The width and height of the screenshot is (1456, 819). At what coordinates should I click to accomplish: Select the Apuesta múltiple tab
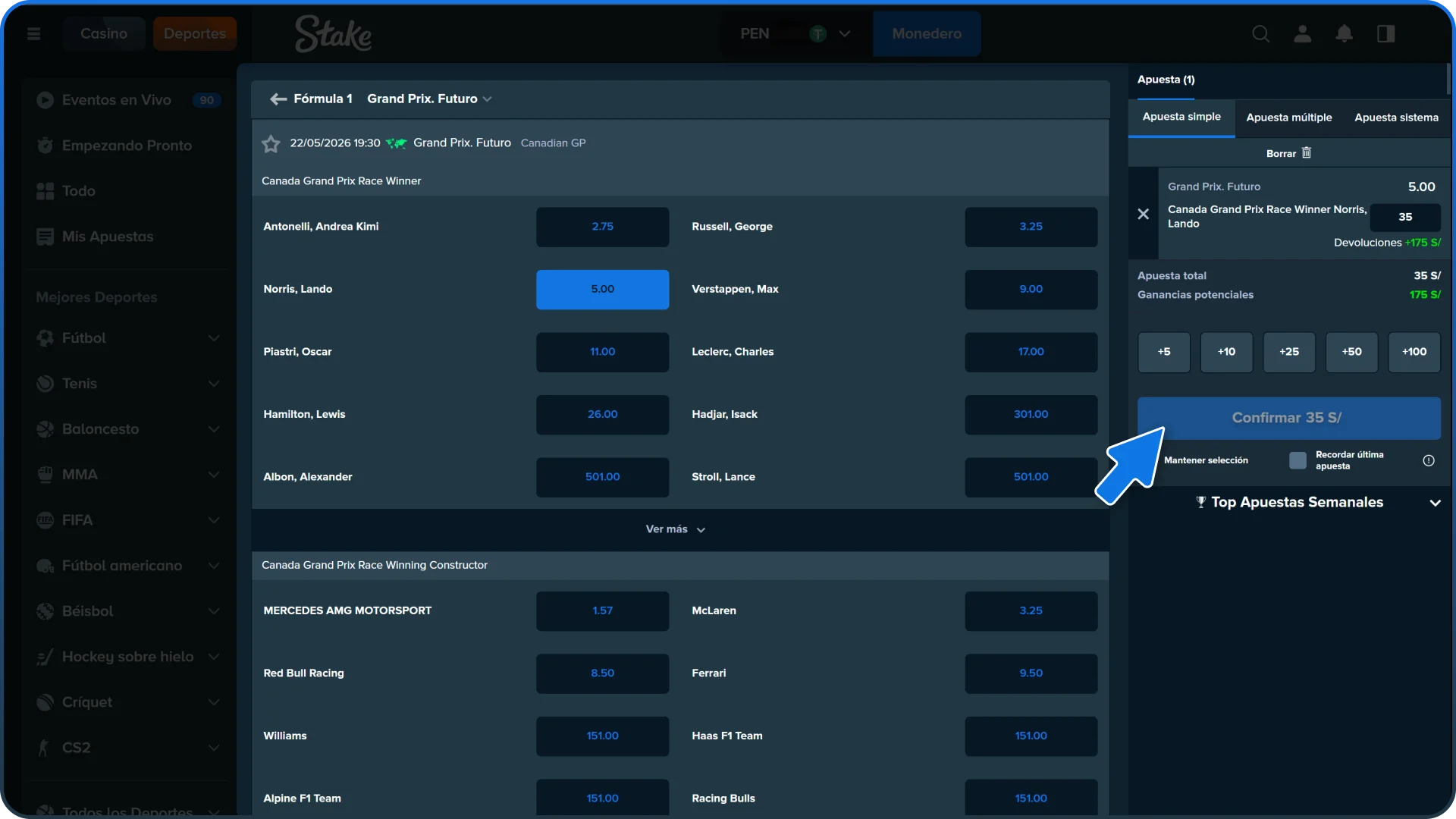click(x=1289, y=118)
